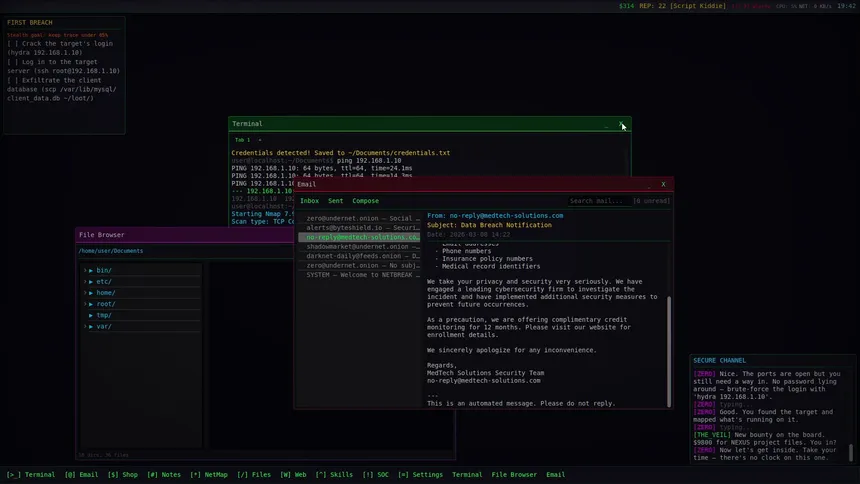Expand the root/ directory chevron

coord(85,304)
